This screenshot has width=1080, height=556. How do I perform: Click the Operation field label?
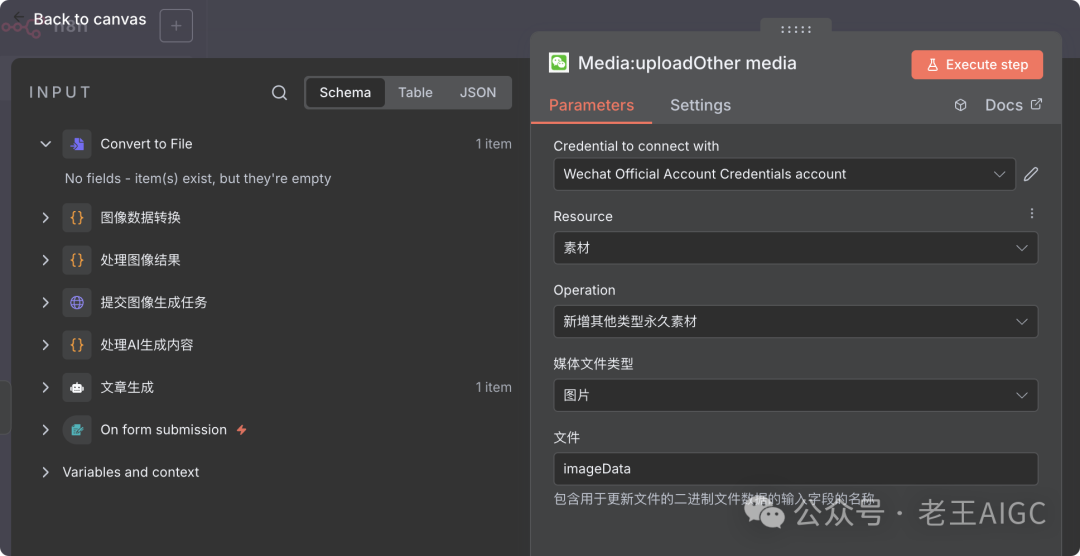tap(584, 290)
